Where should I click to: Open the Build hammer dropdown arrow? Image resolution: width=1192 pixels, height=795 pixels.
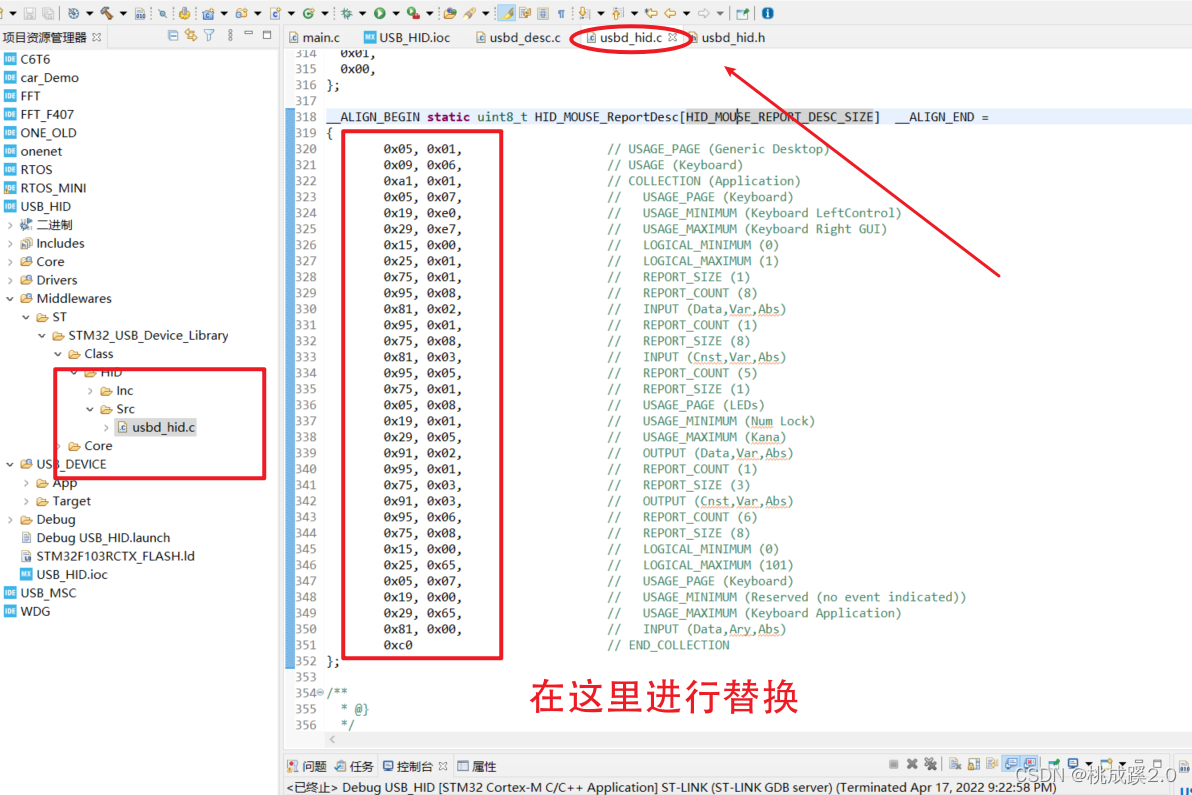(x=123, y=14)
